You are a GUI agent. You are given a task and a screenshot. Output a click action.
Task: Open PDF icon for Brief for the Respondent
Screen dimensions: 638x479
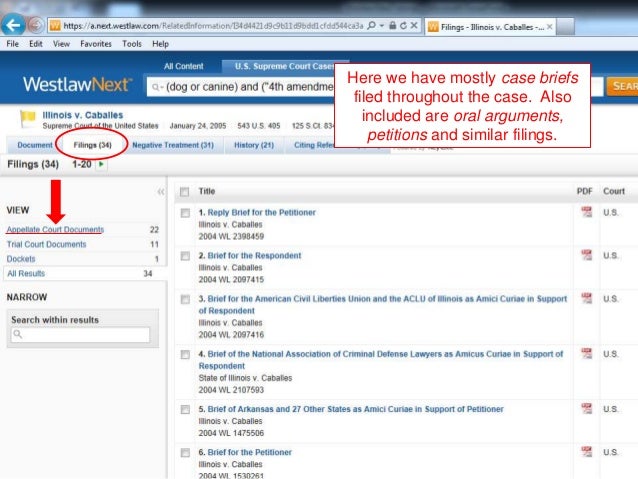click(586, 255)
